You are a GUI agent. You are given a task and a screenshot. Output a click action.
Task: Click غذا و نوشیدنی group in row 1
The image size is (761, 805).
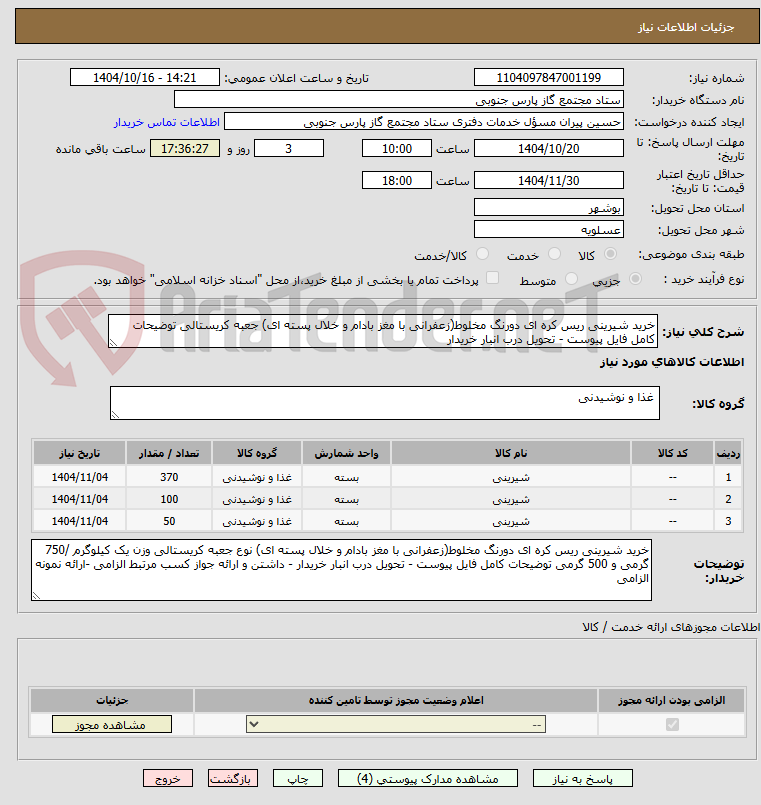click(257, 477)
